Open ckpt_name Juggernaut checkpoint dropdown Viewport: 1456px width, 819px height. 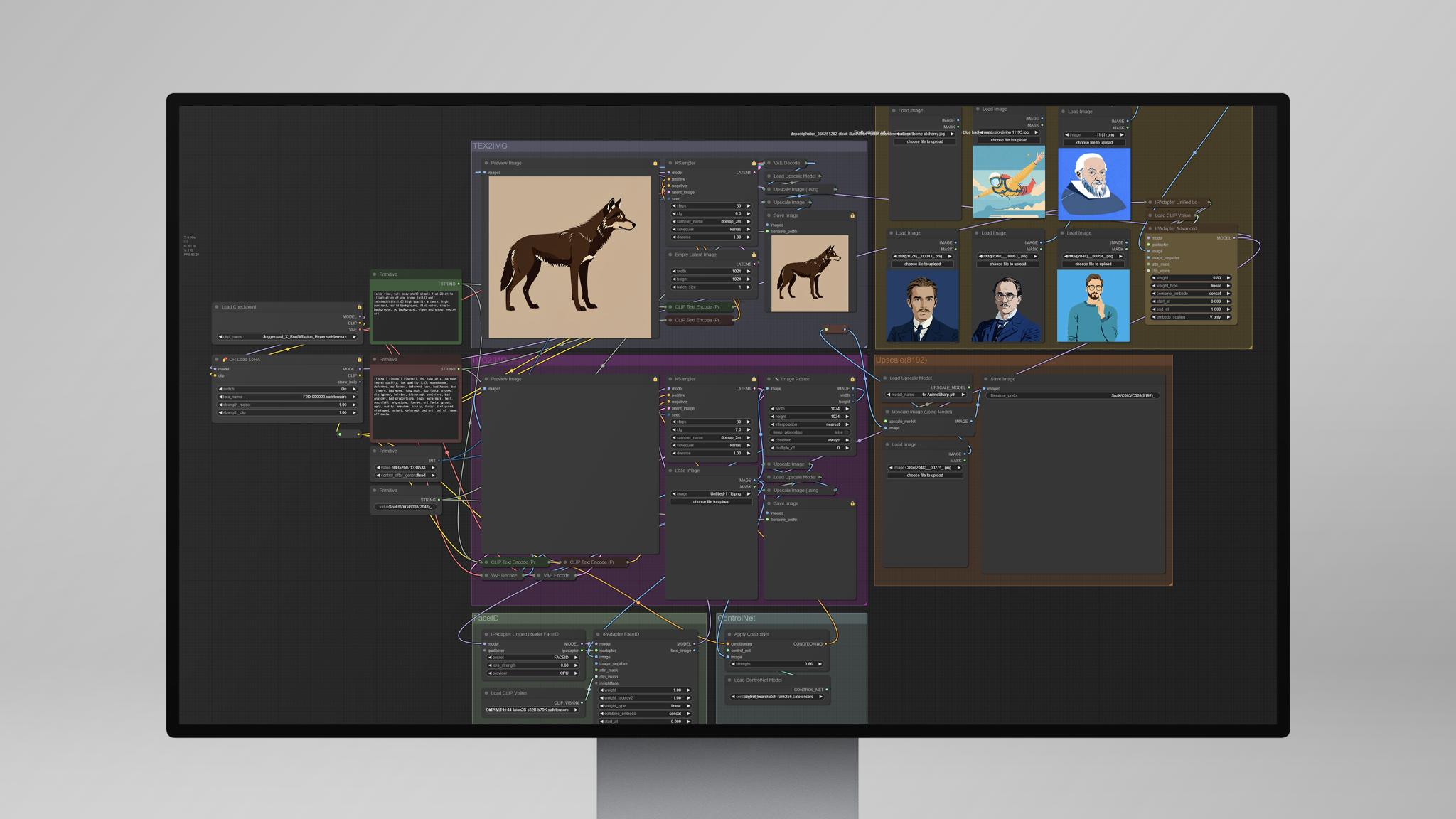[287, 337]
